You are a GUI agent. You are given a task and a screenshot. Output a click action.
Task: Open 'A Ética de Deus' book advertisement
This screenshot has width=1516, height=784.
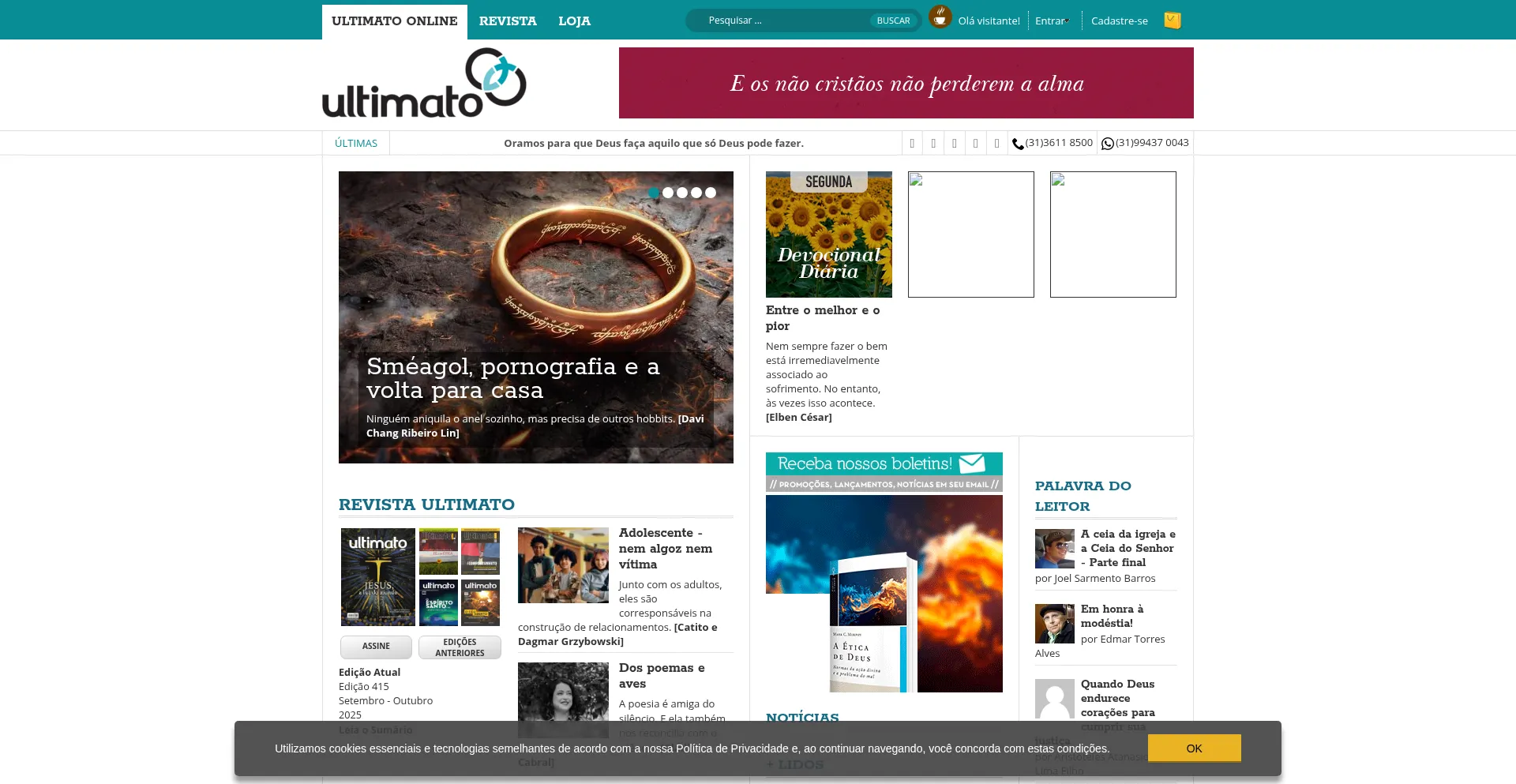pyautogui.click(x=884, y=594)
